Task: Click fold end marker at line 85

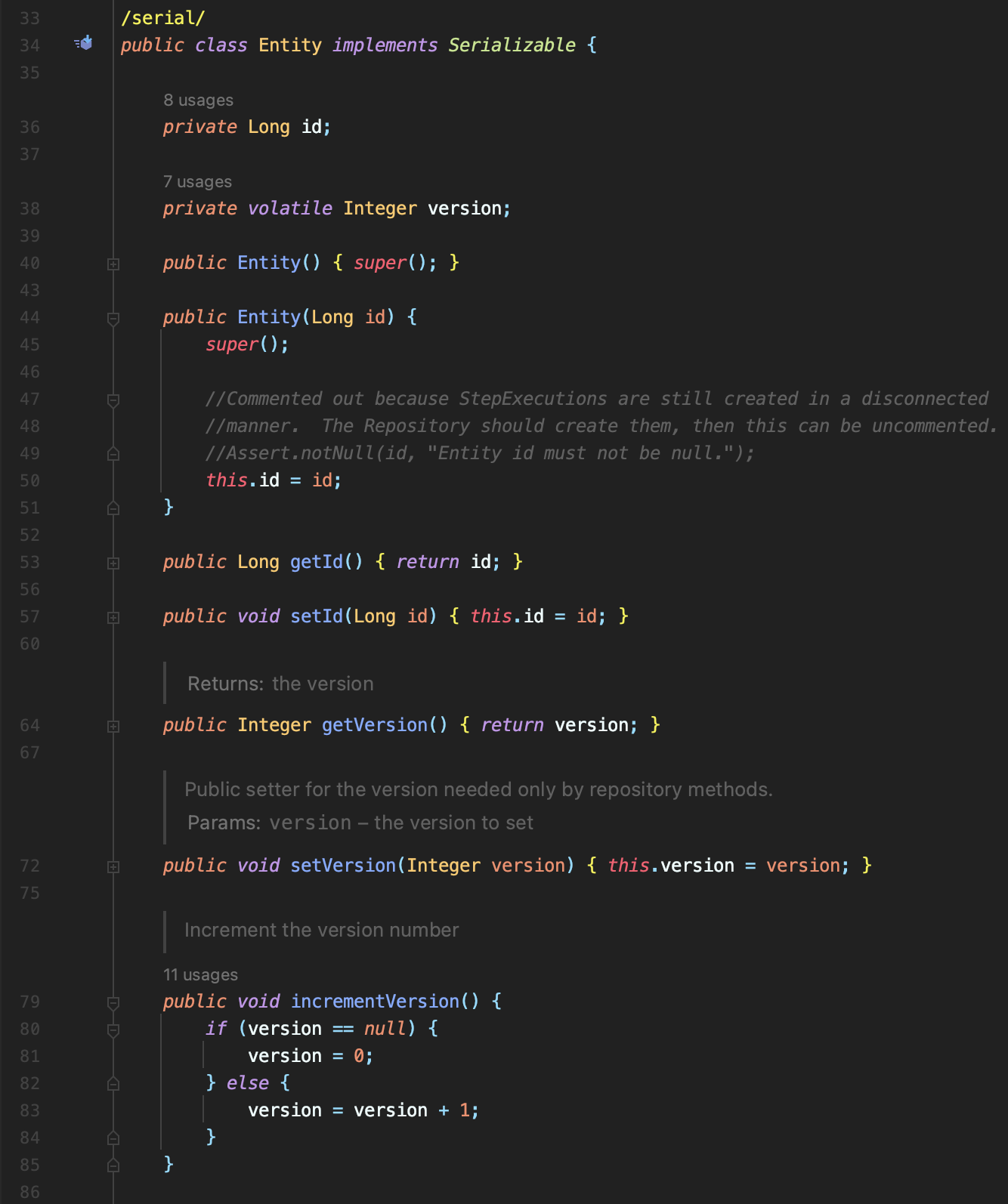Action: [x=113, y=1165]
